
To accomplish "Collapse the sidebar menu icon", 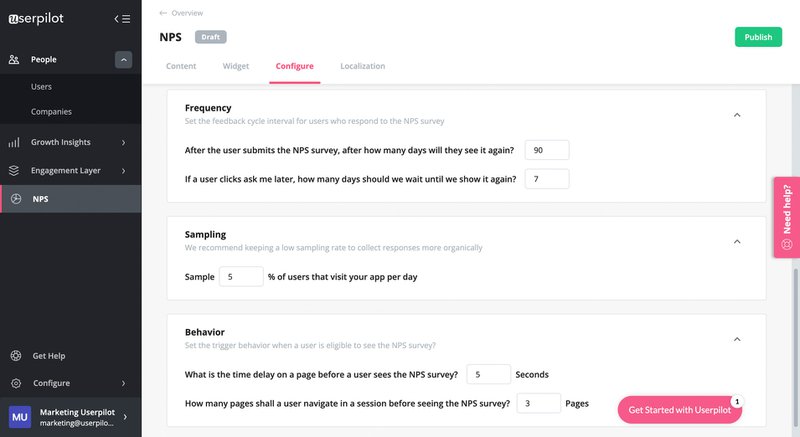I will pos(122,18).
